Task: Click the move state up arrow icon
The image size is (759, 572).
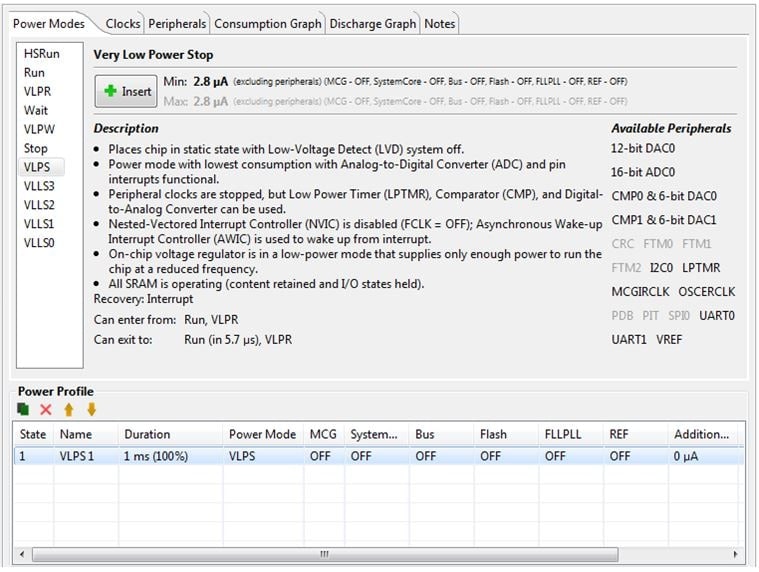Action: 69,409
